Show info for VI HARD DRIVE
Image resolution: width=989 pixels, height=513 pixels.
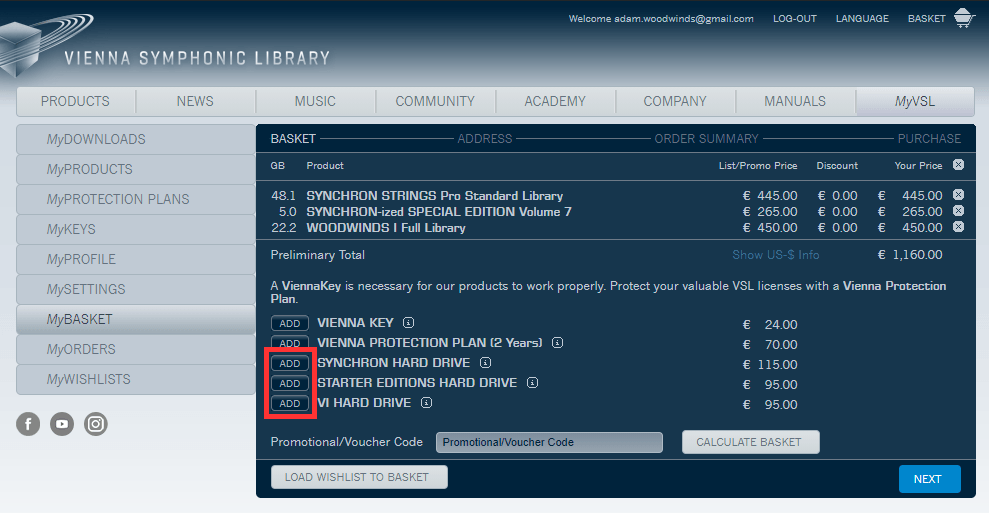click(426, 403)
